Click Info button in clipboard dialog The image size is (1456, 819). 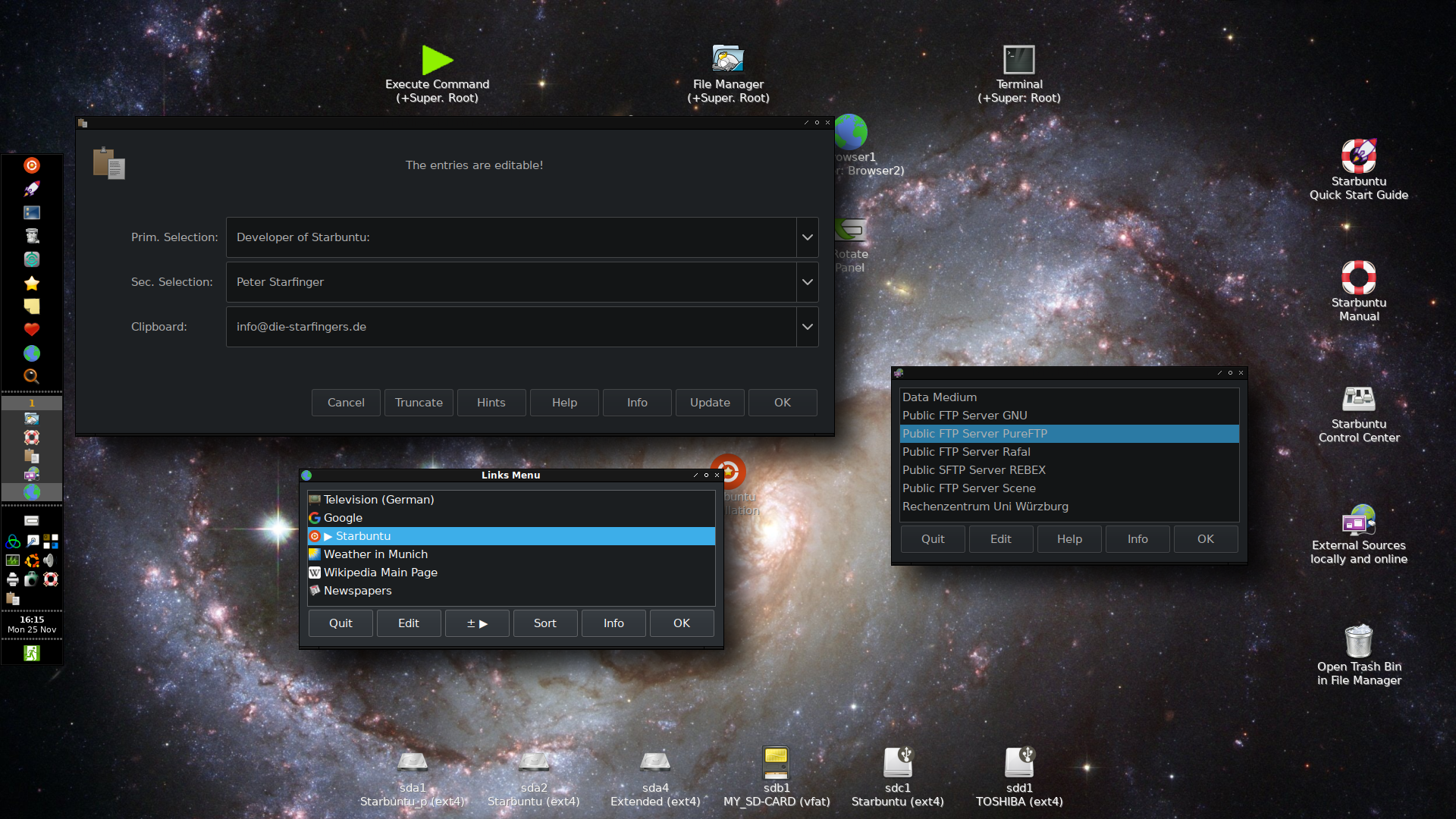(637, 403)
